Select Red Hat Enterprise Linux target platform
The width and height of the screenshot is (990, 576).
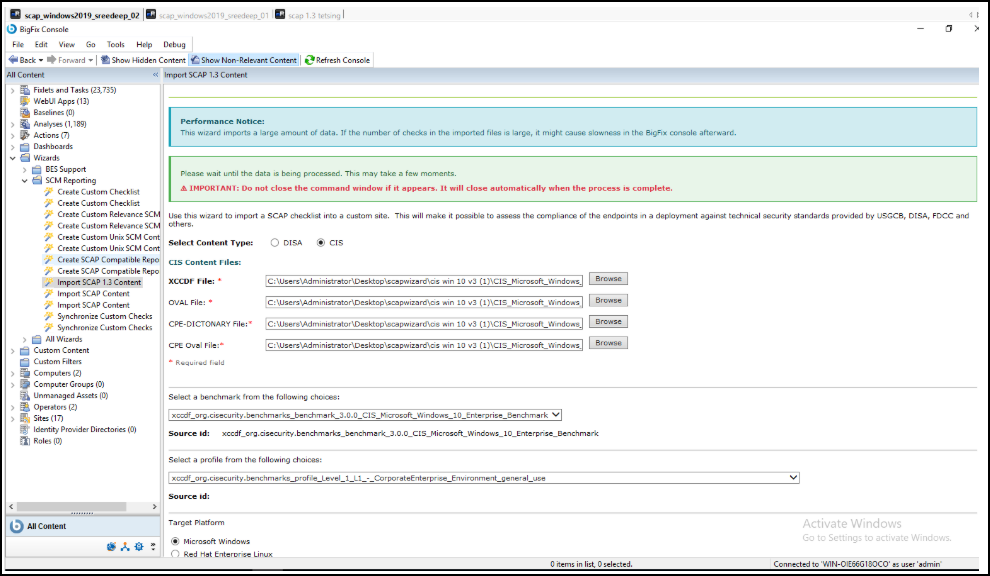tap(175, 553)
